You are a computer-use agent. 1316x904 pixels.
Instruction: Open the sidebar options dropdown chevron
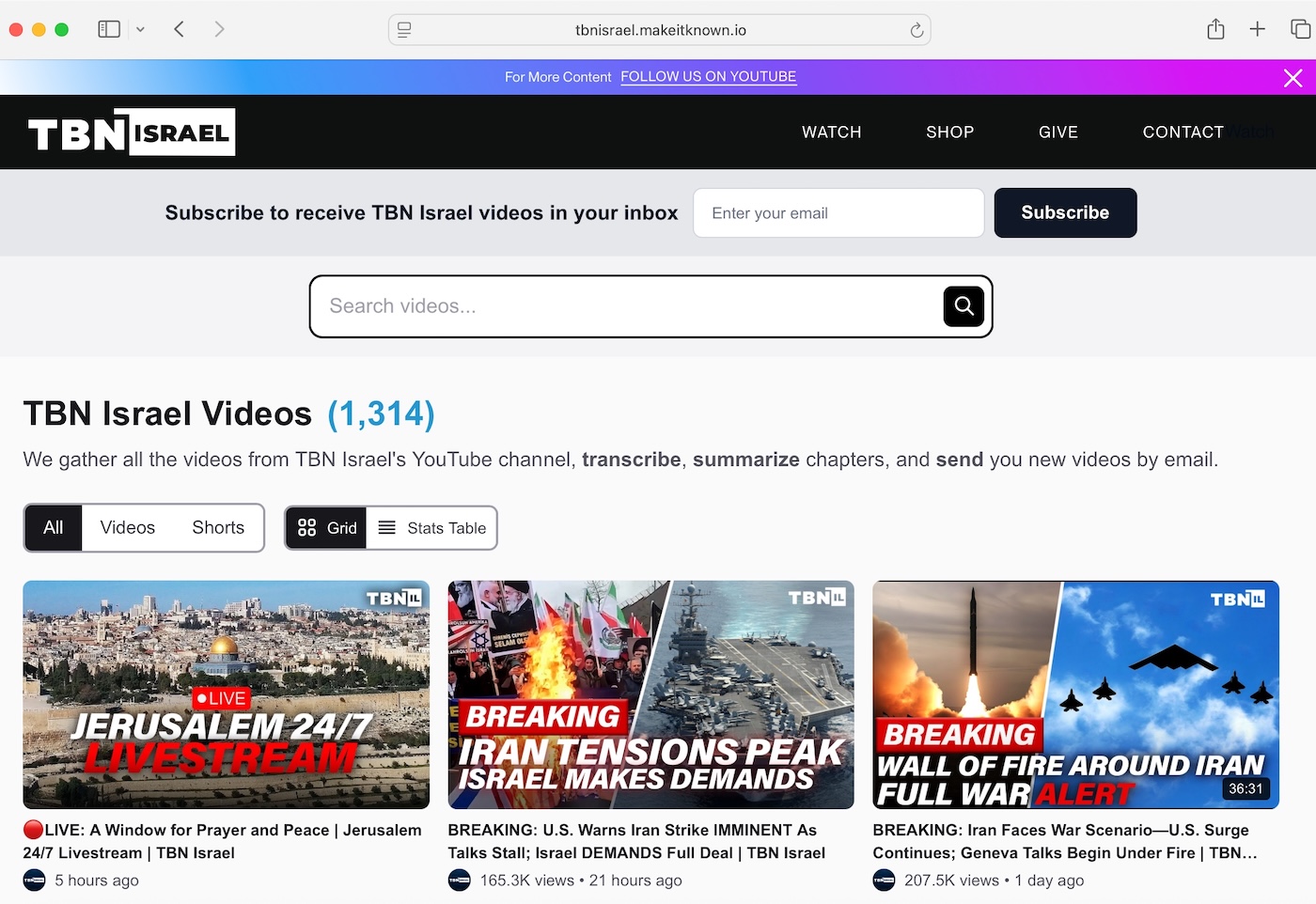coord(140,29)
